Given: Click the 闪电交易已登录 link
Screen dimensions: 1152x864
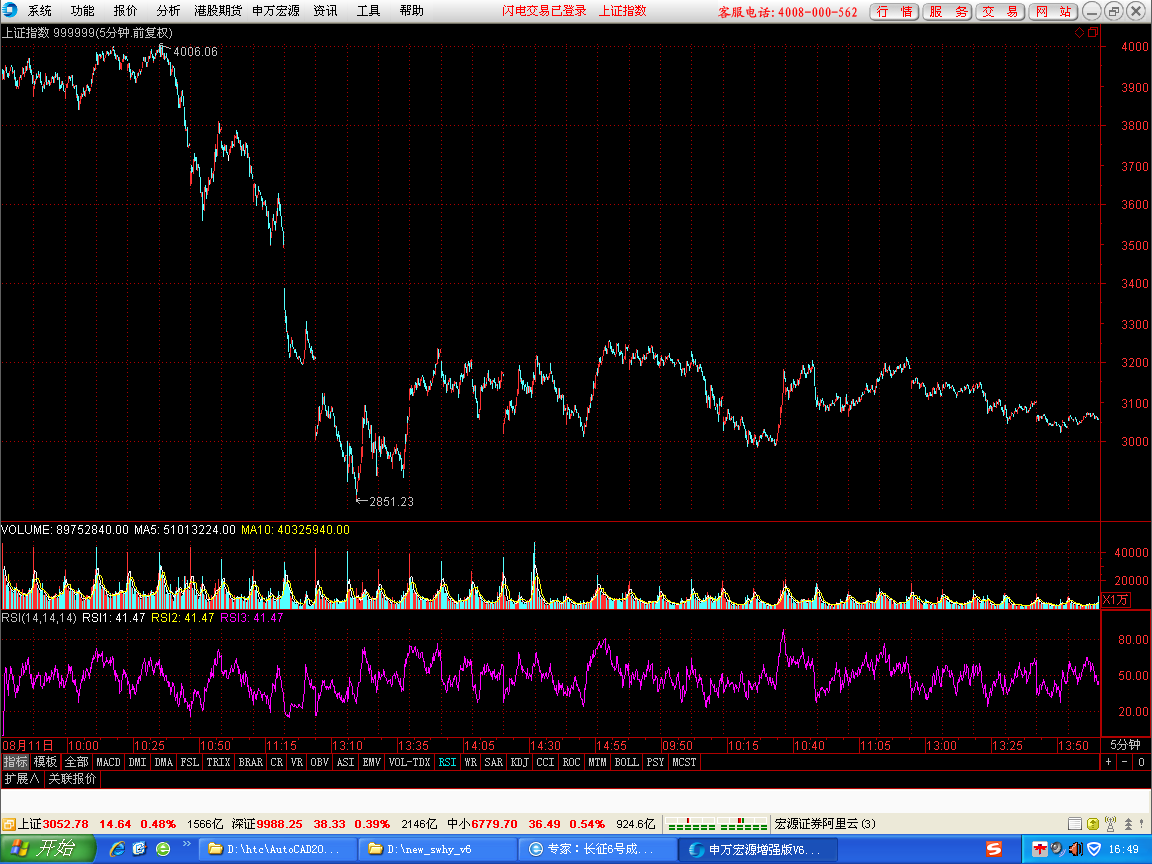Looking at the screenshot, I should 544,11.
